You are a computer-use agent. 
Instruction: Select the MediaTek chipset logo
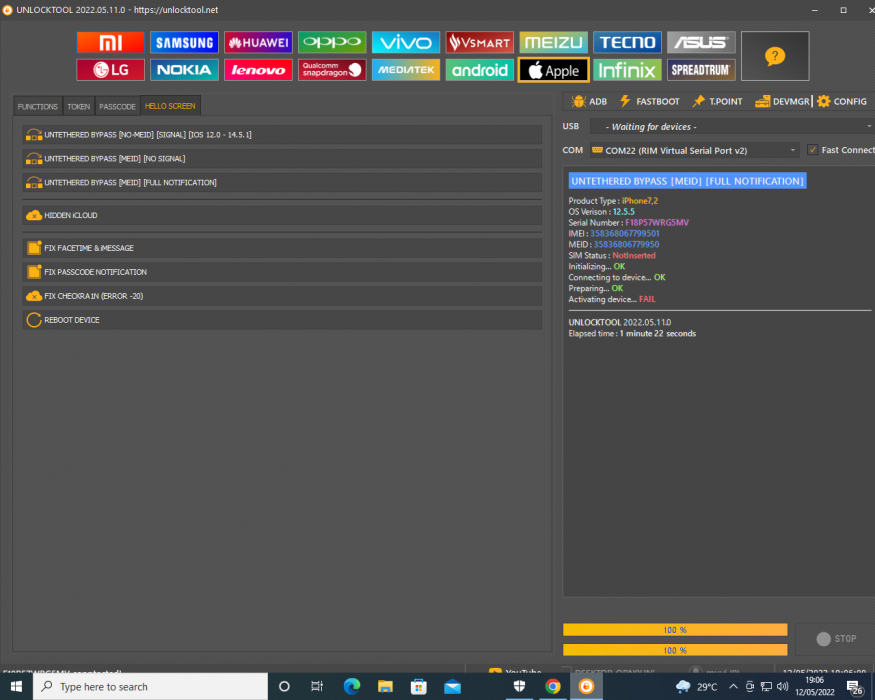406,70
